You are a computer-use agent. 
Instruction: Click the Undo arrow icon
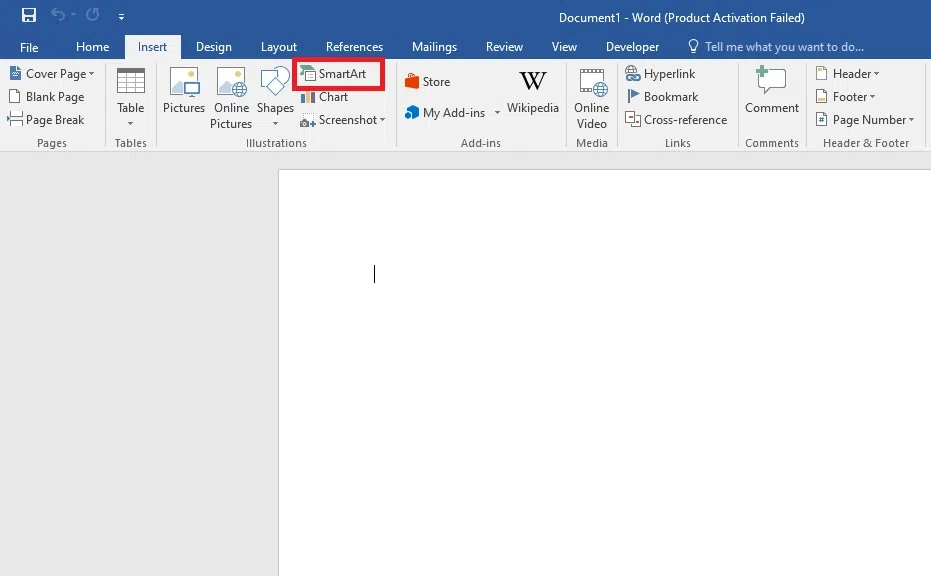(58, 15)
